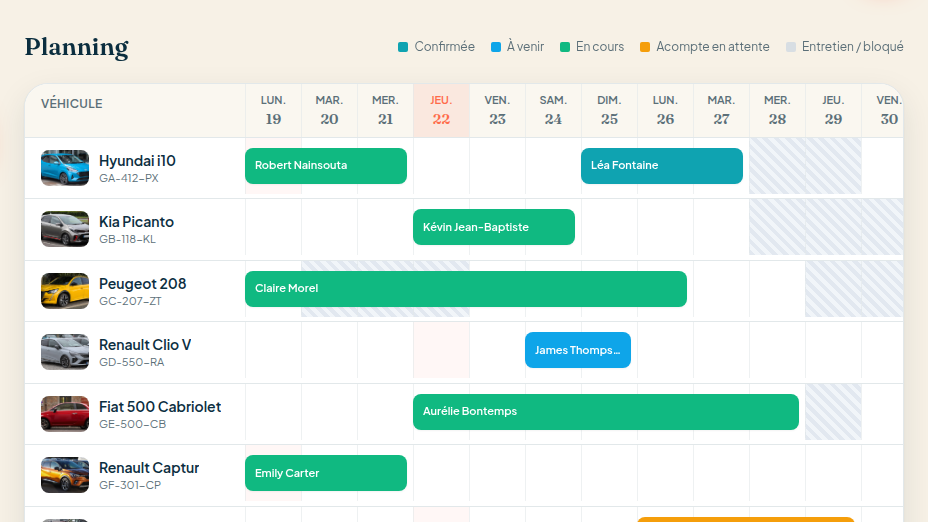Click plate number GC-207-ZT
928x522 pixels.
coord(130,301)
